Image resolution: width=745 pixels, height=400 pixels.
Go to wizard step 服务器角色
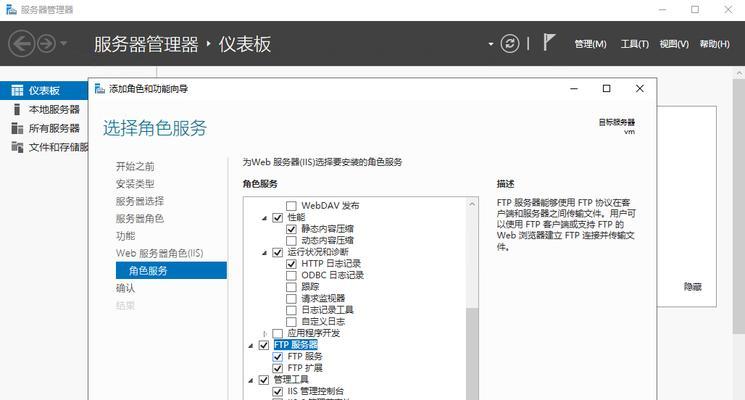140,219
